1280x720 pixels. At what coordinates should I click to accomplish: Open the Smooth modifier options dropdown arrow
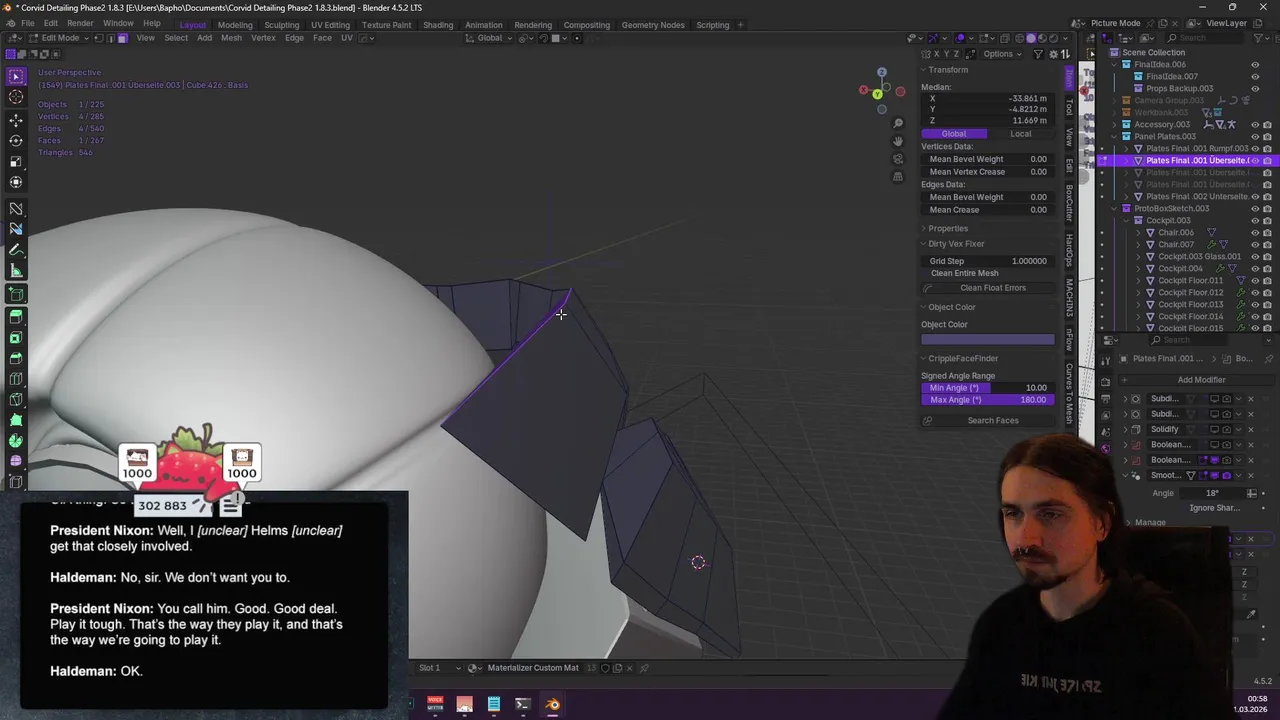coord(1238,475)
